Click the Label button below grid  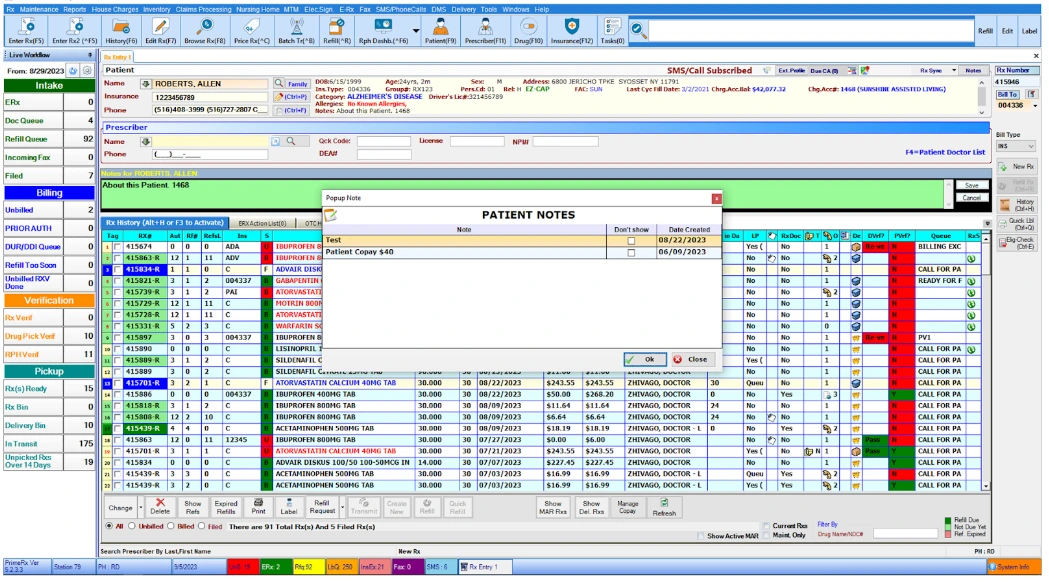point(288,506)
